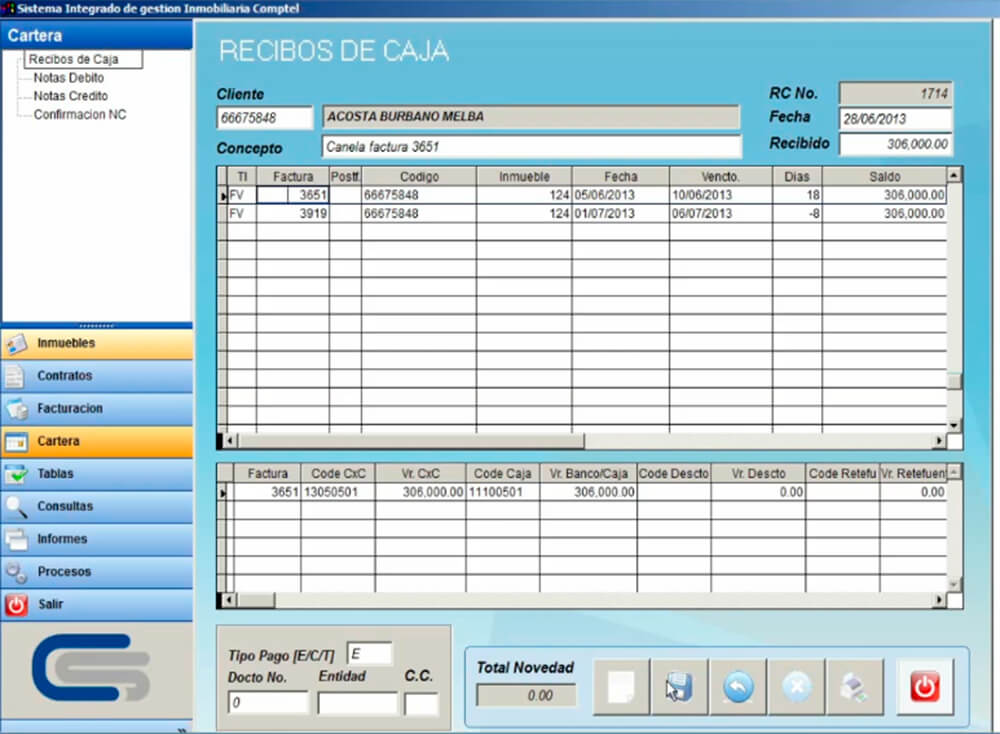The image size is (1000, 734).
Task: Switch to the Contratos module
Action: click(x=97, y=376)
